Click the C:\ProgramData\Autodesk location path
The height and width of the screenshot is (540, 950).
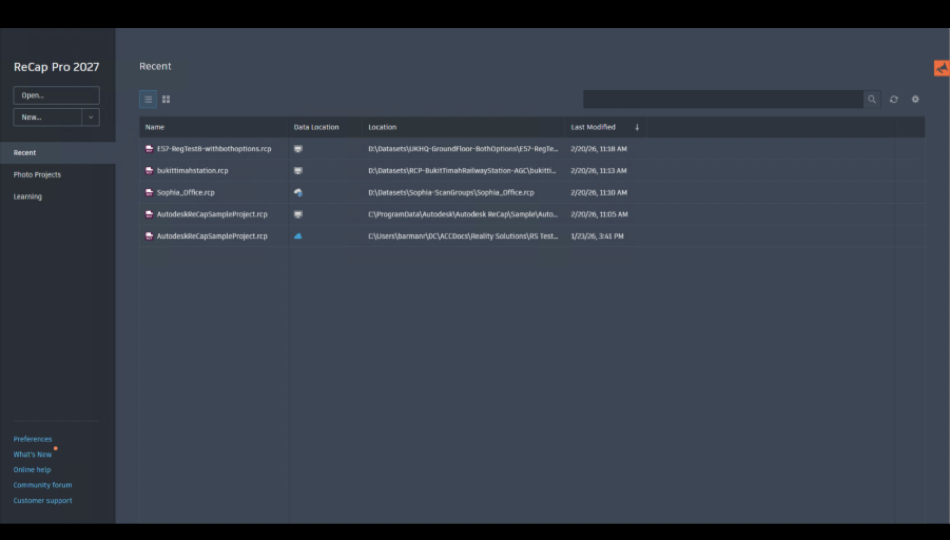pos(463,214)
